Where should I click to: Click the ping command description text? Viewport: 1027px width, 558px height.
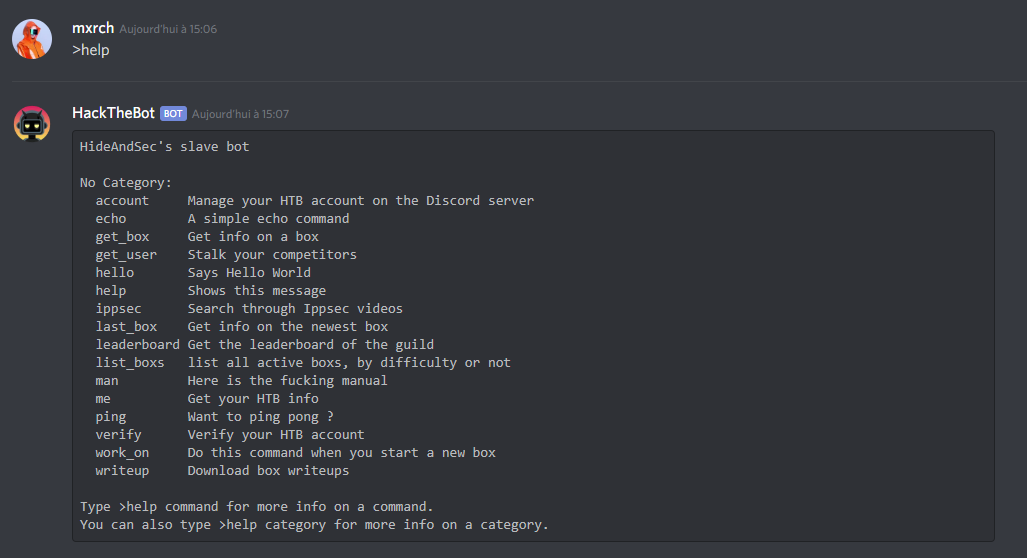(261, 417)
